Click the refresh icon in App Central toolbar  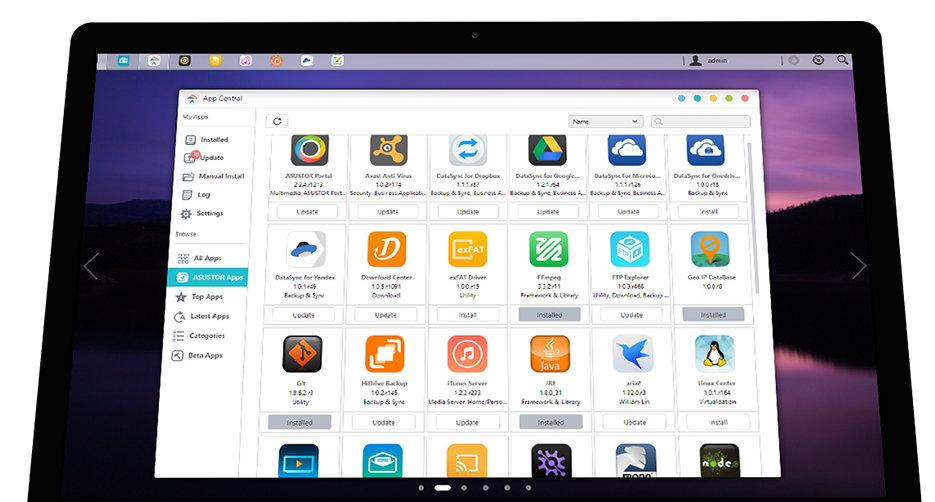(x=276, y=122)
